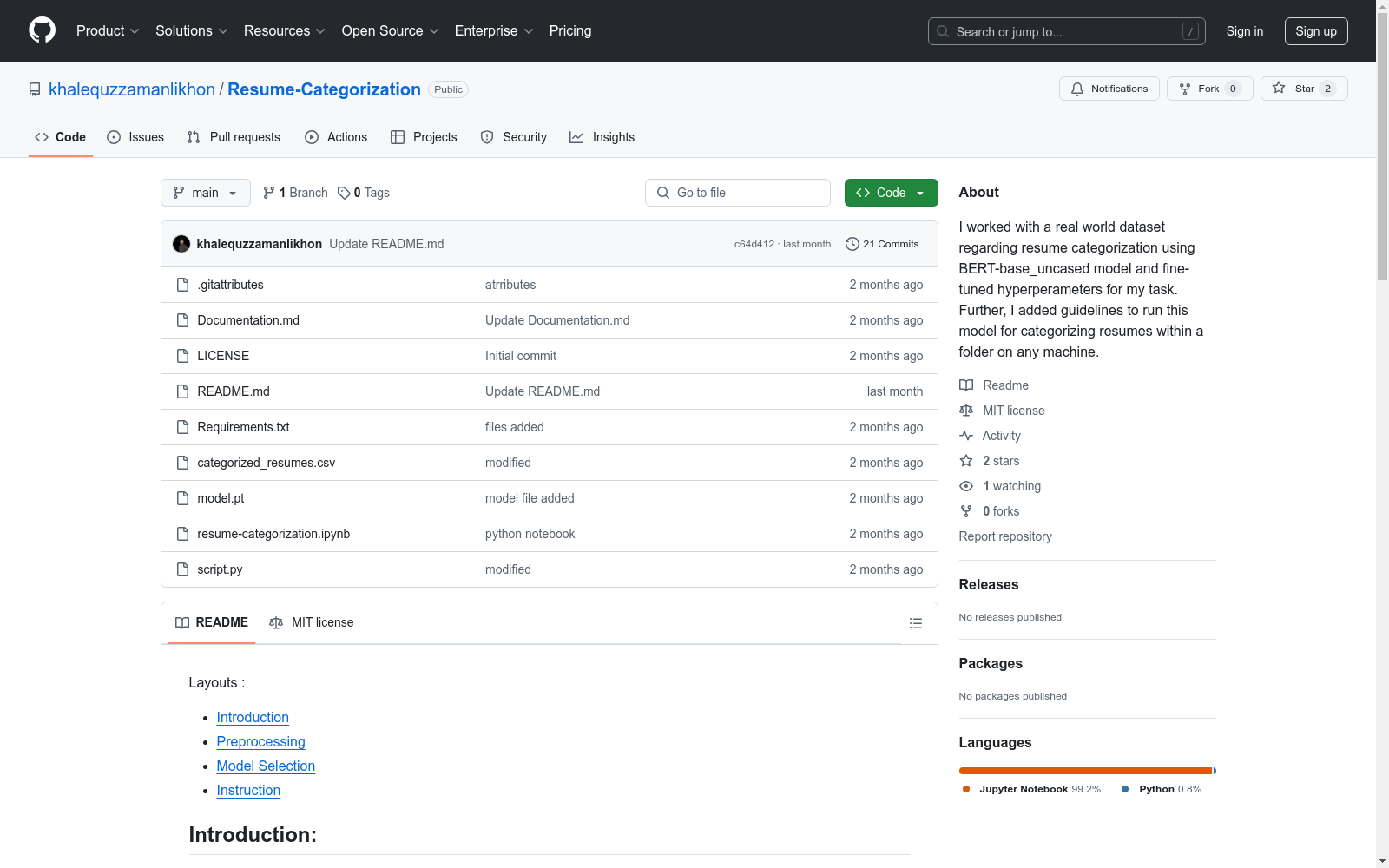This screenshot has width=1389, height=868.
Task: Expand the green Code dropdown button
Action: pyautogui.click(x=891, y=193)
